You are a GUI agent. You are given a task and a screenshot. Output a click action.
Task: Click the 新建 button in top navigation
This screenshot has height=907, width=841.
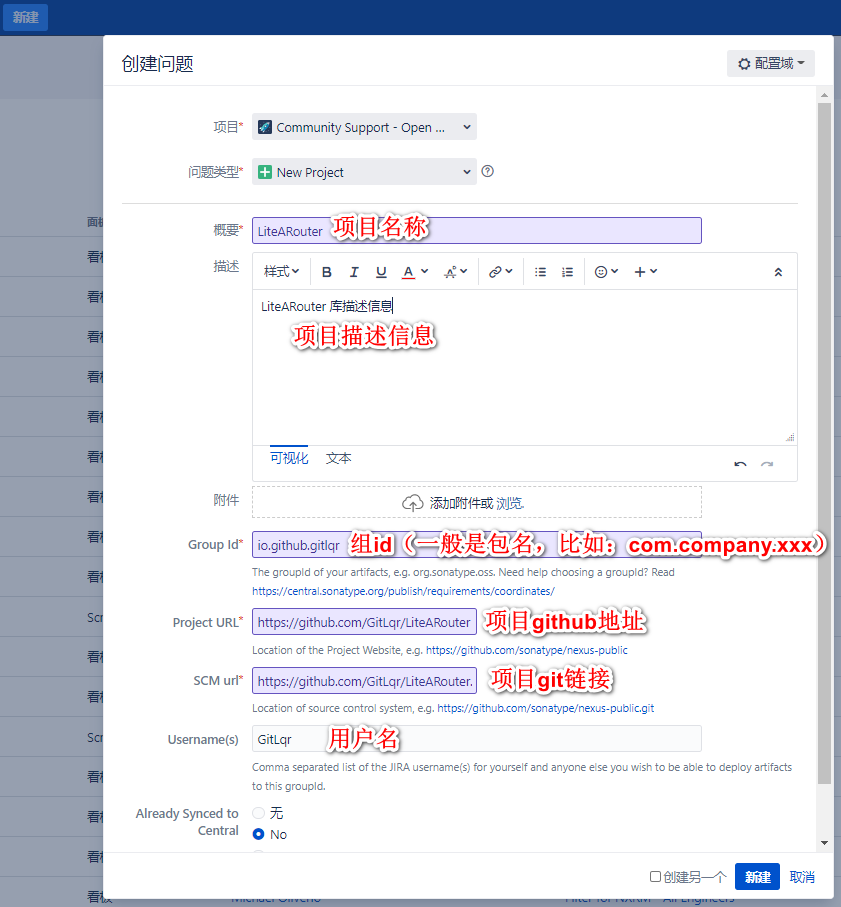click(25, 17)
